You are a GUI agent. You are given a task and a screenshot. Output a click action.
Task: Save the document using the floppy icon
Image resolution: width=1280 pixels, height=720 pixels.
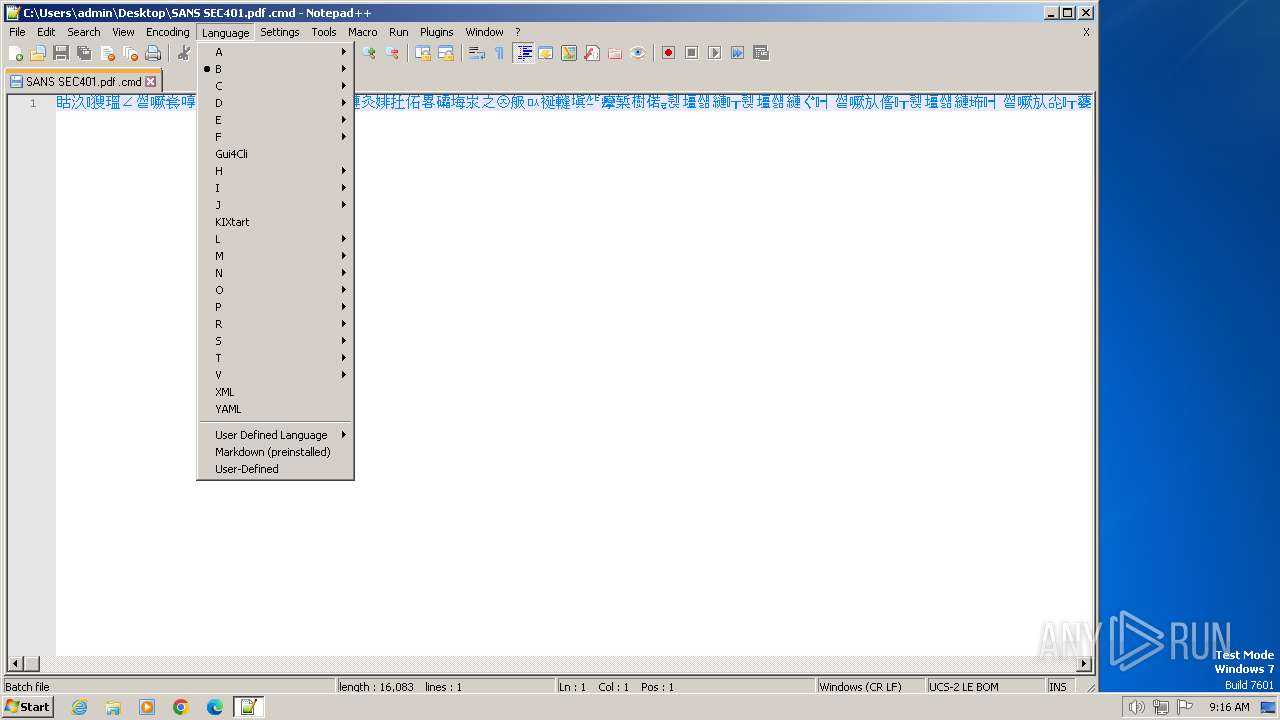61,53
